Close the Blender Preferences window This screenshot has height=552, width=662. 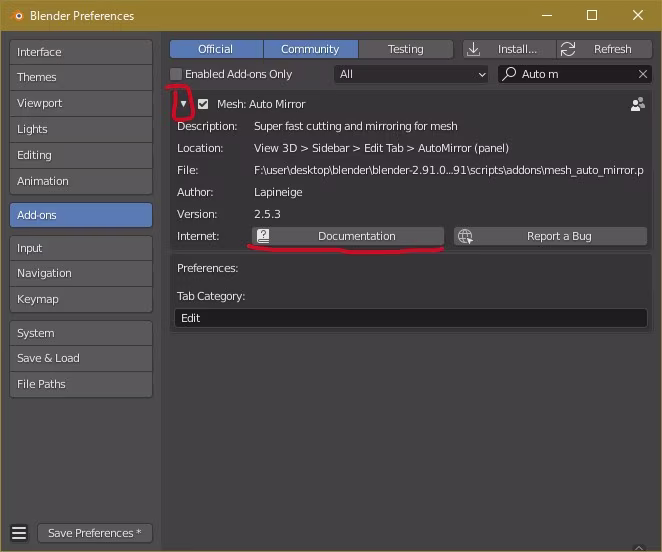[638, 16]
